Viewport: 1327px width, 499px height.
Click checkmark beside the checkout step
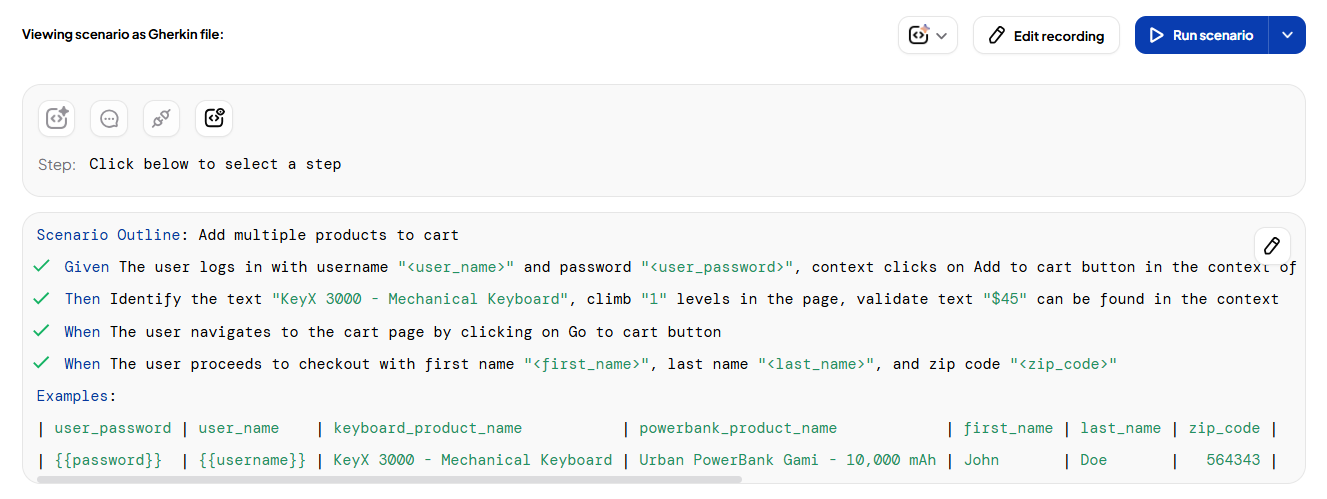[x=42, y=363]
